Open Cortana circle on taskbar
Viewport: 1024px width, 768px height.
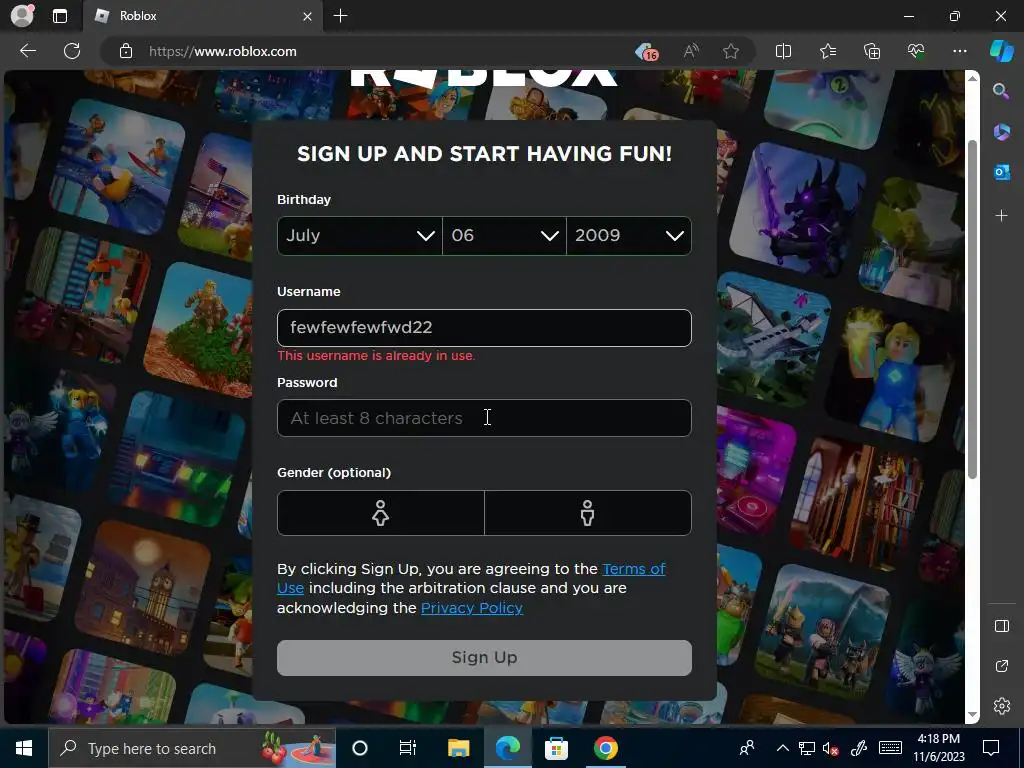pos(360,748)
